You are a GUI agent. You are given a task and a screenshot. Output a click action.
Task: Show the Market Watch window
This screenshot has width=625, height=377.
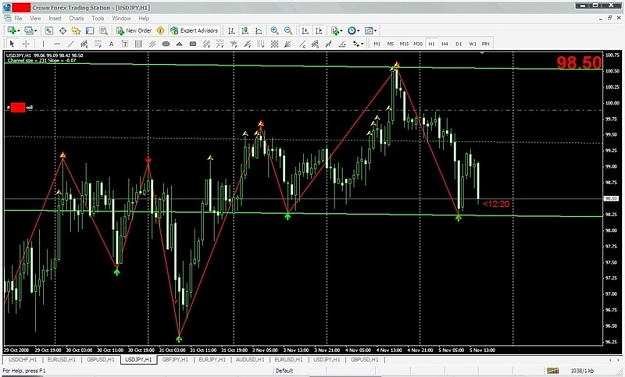point(49,31)
